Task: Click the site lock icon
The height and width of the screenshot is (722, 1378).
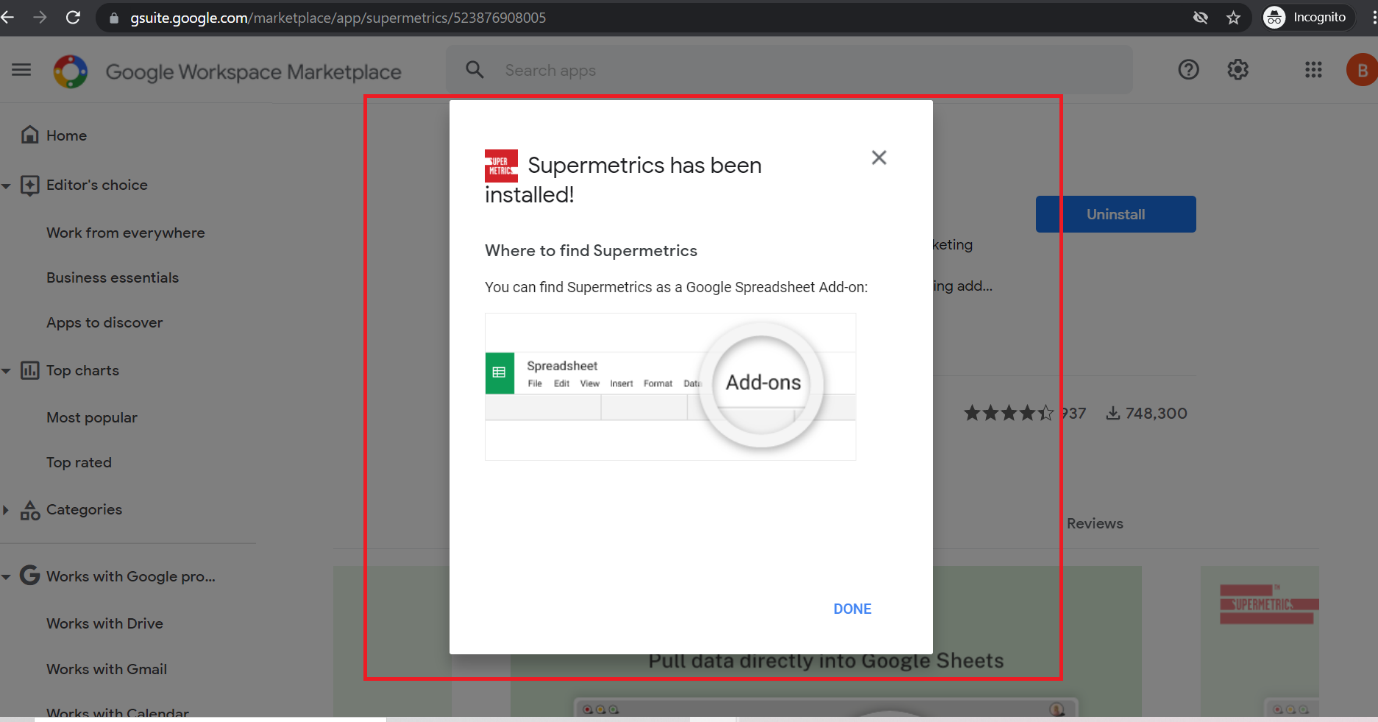Action: [x=113, y=18]
